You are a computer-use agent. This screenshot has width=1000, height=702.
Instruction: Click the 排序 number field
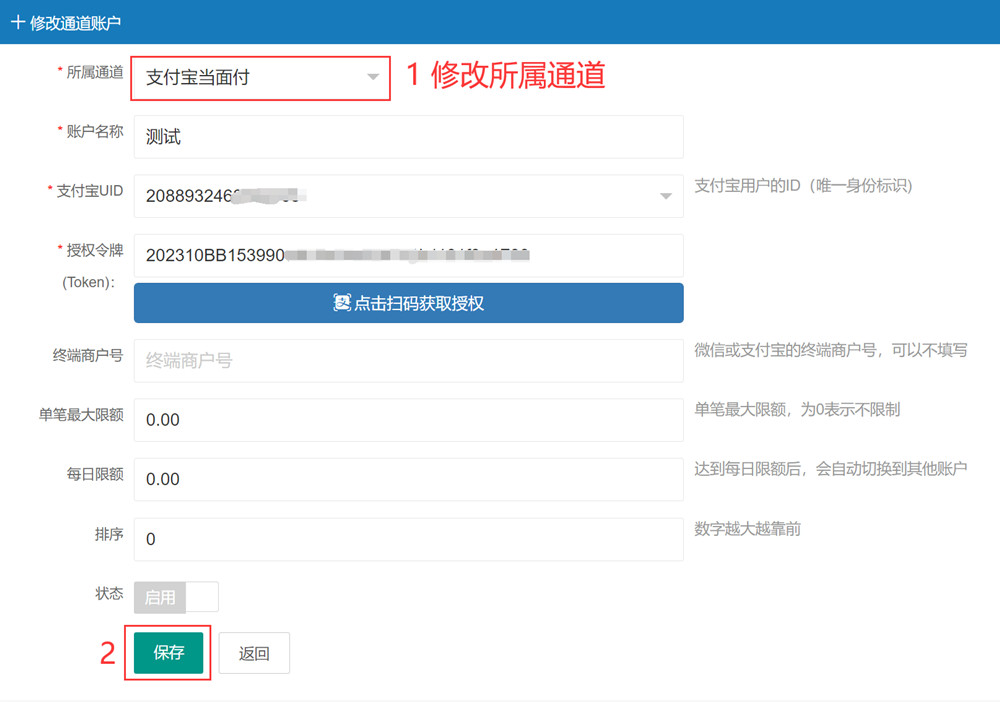pos(408,539)
